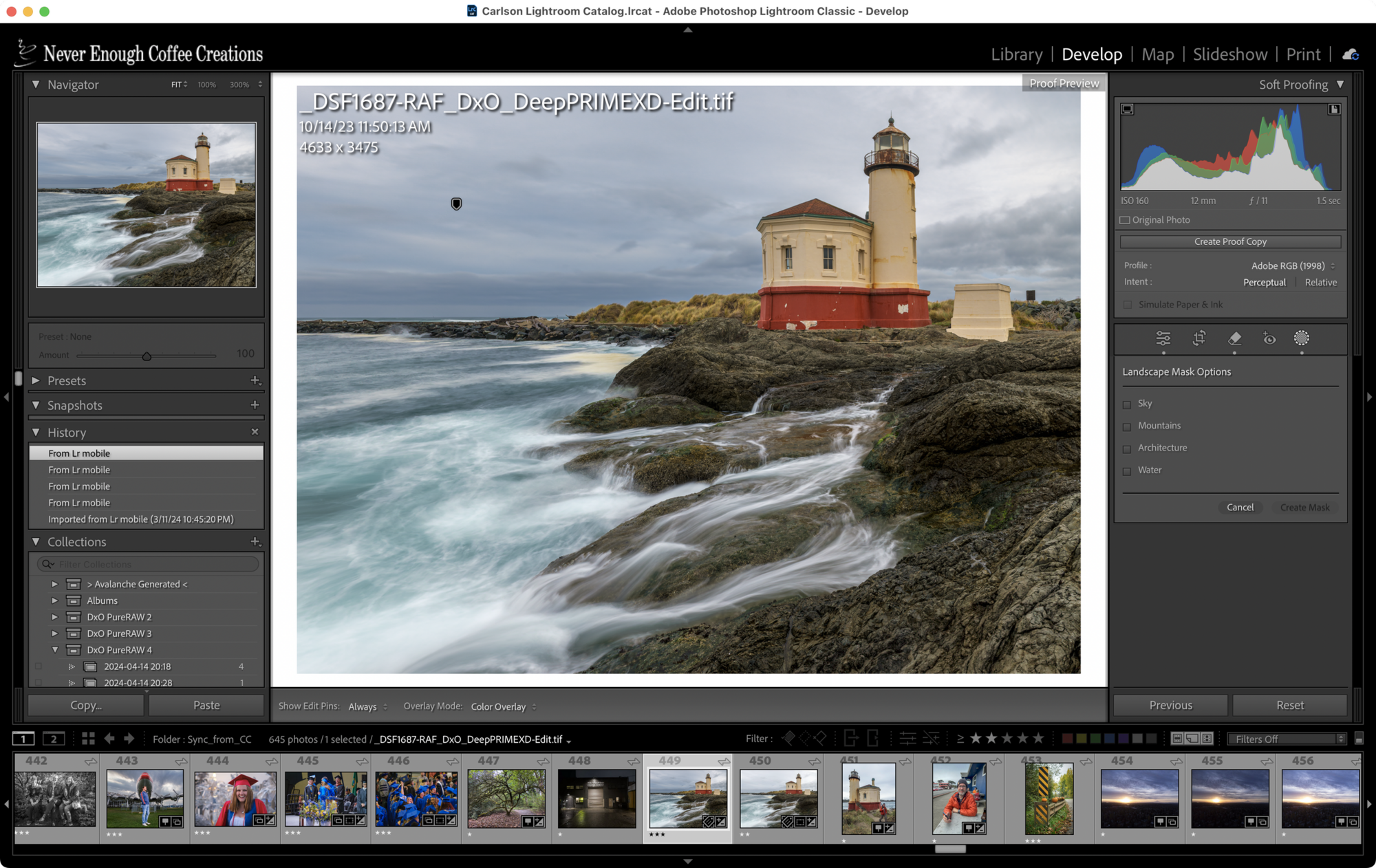Select the Red Eye Correction tool
This screenshot has height=868, width=1376.
(1269, 338)
